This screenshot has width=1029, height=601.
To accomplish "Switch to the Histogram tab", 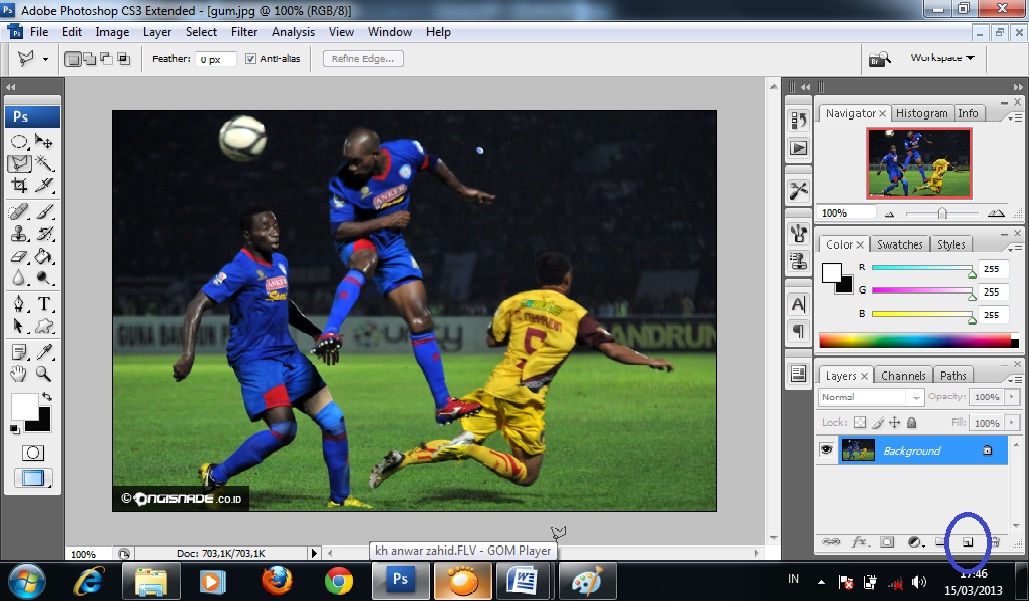I will [921, 113].
